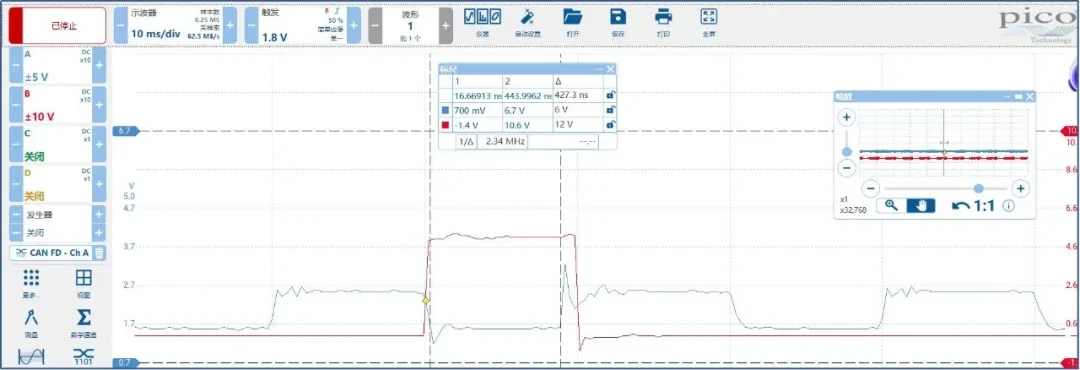Click the 6.7 ruler handle on the left axis
This screenshot has height=370, width=1080.
126,130
